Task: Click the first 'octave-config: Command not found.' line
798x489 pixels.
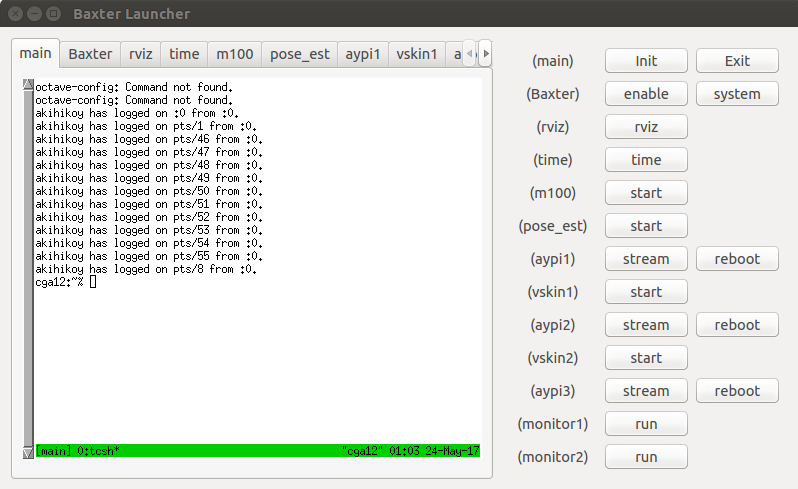Action: 134,87
